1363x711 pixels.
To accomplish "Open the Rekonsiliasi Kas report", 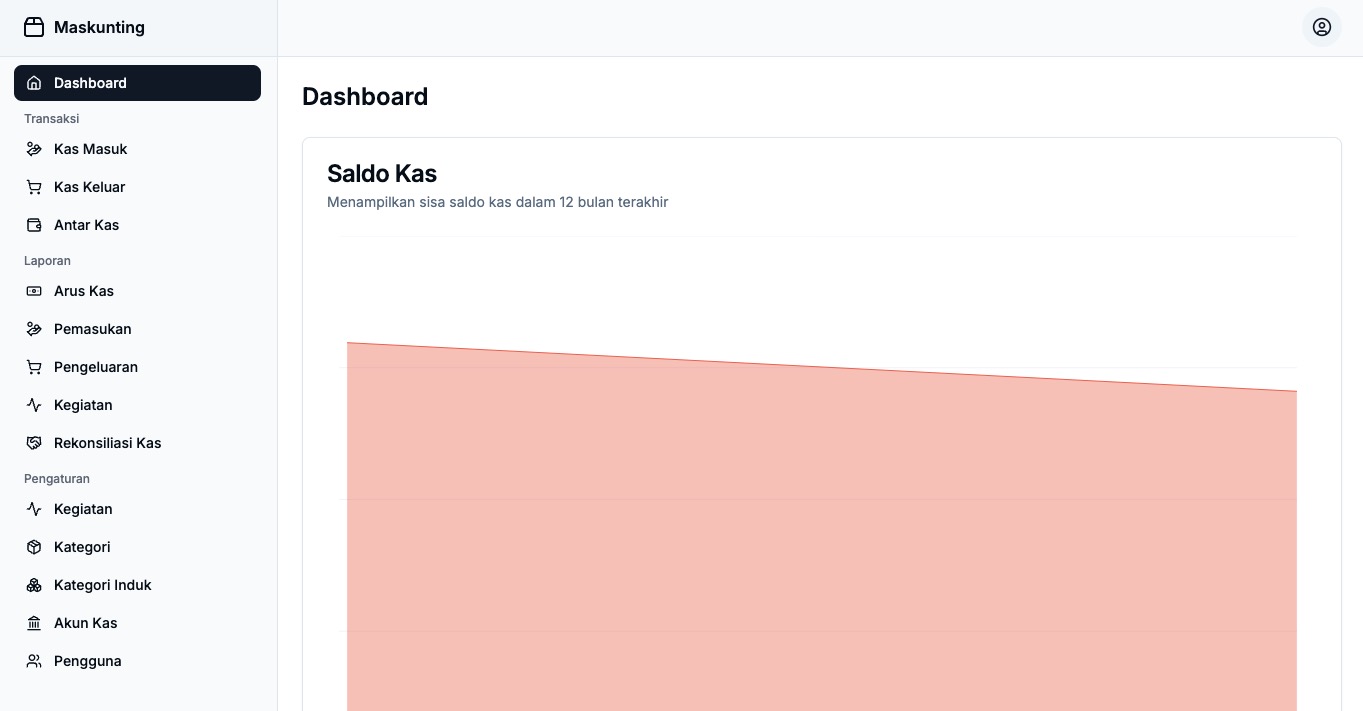I will pyautogui.click(x=107, y=443).
